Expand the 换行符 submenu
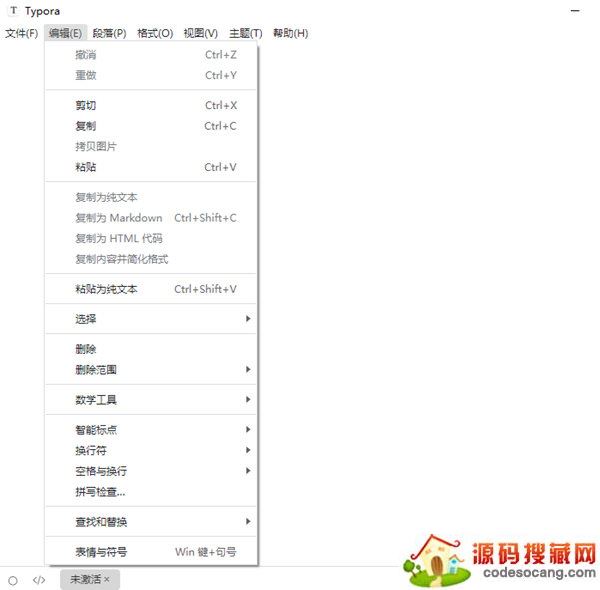Viewport: 600px width, 590px height. [152, 450]
